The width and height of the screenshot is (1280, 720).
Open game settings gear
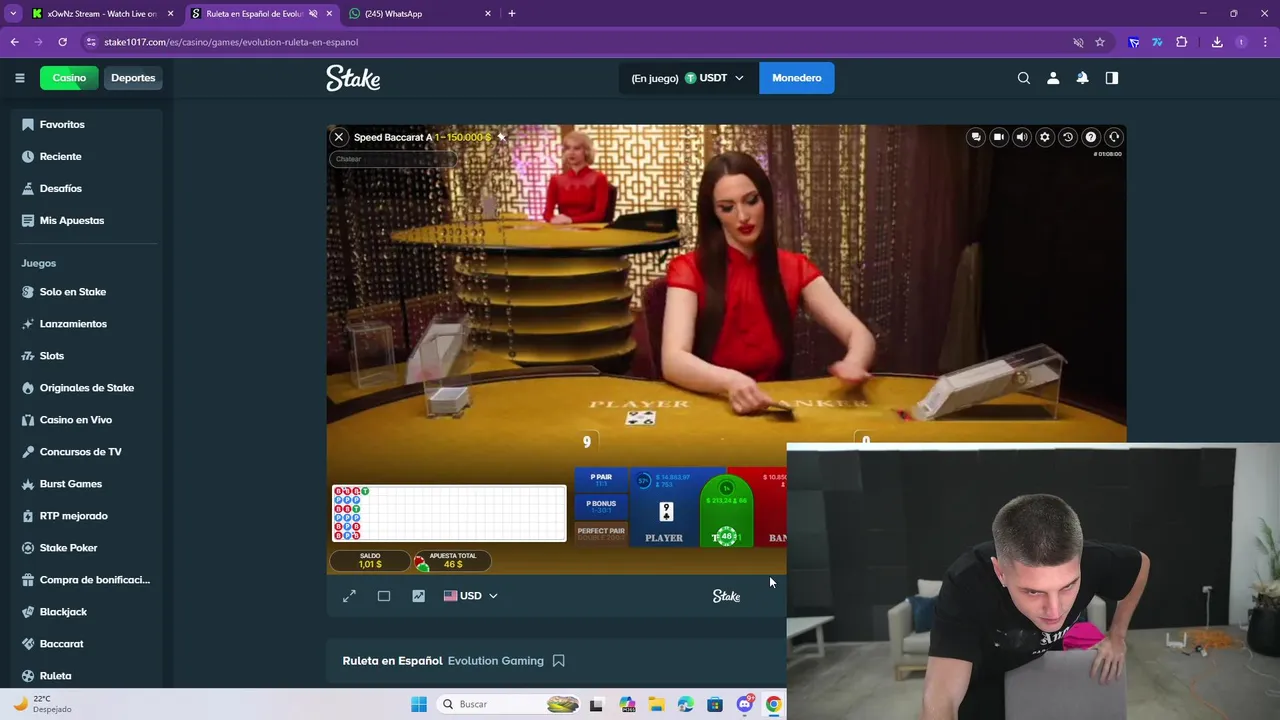coord(1045,137)
